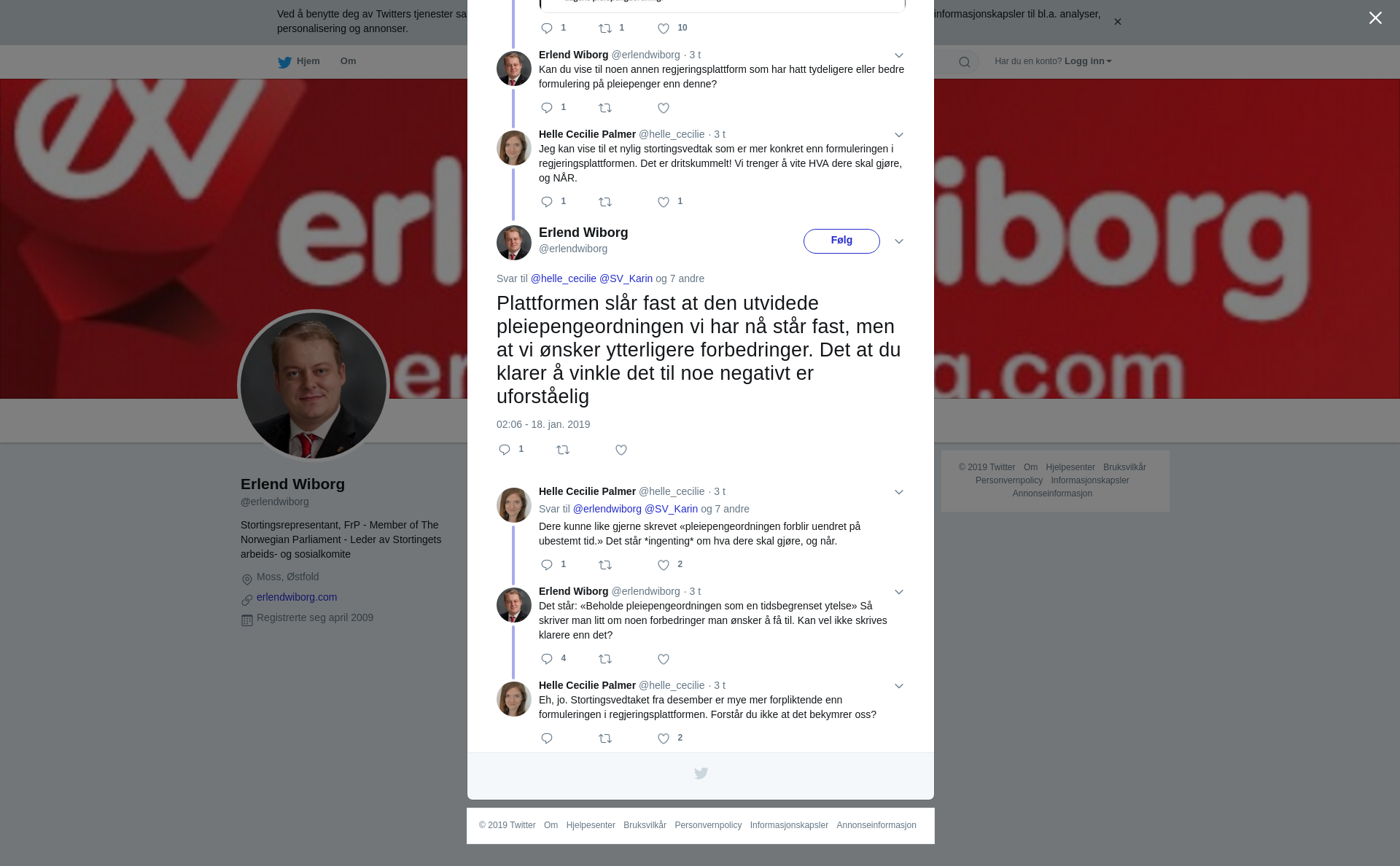
Task: Expand options chevron next to Følg button
Action: point(899,241)
